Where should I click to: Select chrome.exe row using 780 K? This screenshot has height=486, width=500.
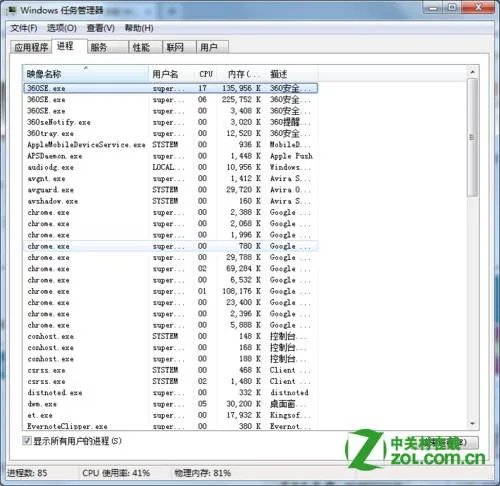click(x=171, y=246)
